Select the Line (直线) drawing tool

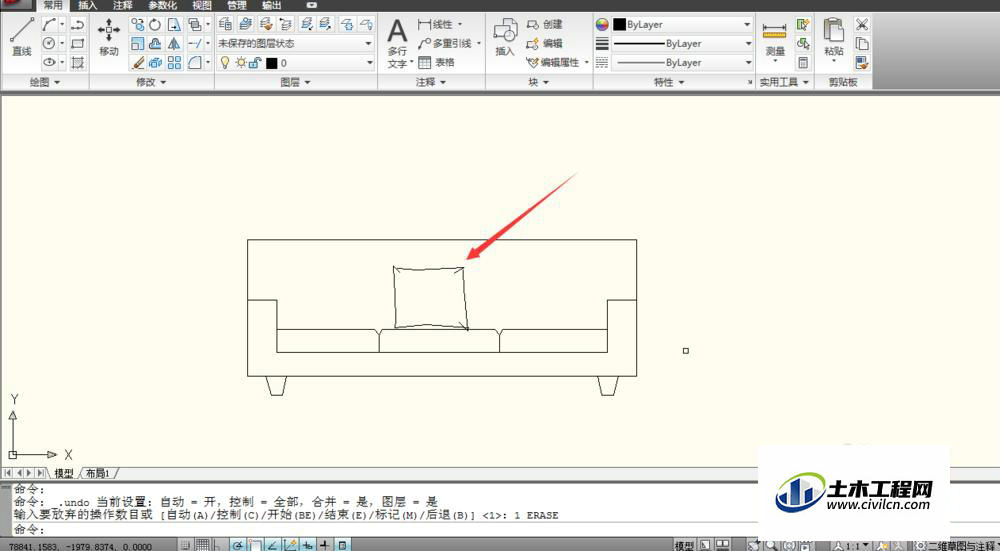[22, 37]
